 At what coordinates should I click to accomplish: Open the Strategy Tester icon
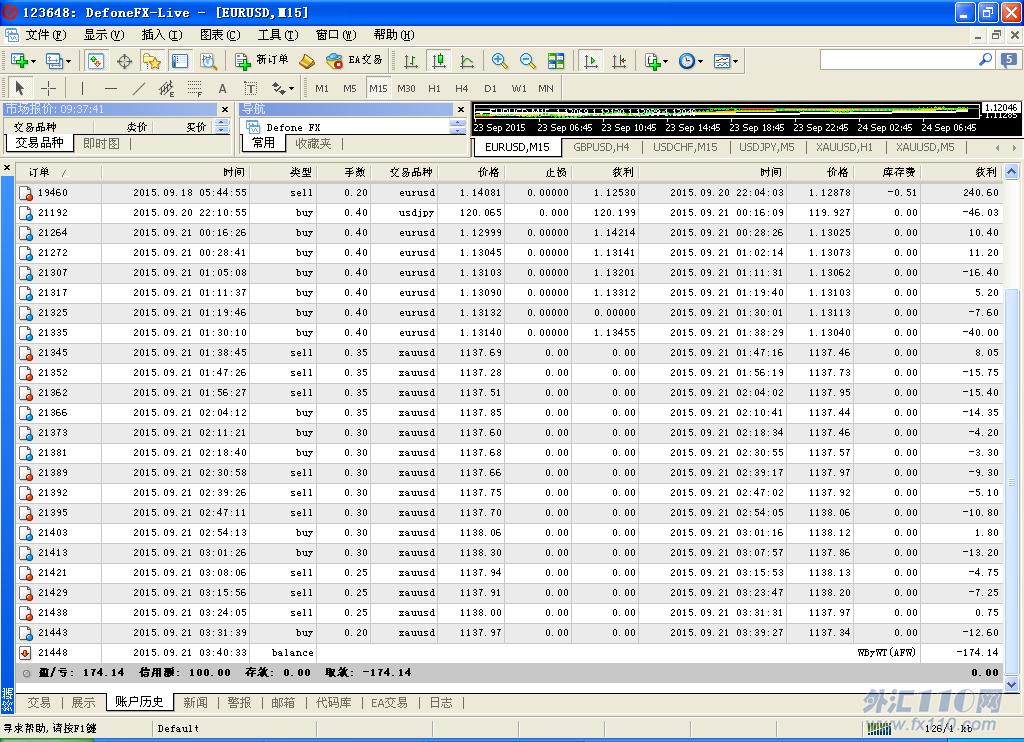tap(208, 61)
